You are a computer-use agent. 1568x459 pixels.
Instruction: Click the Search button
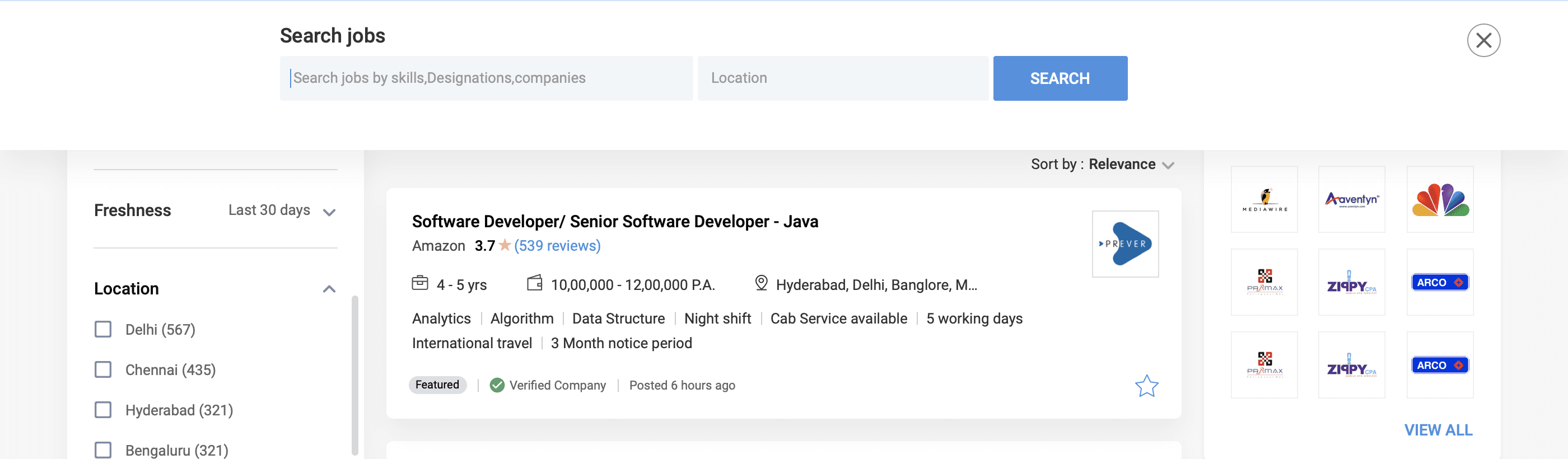click(1060, 78)
